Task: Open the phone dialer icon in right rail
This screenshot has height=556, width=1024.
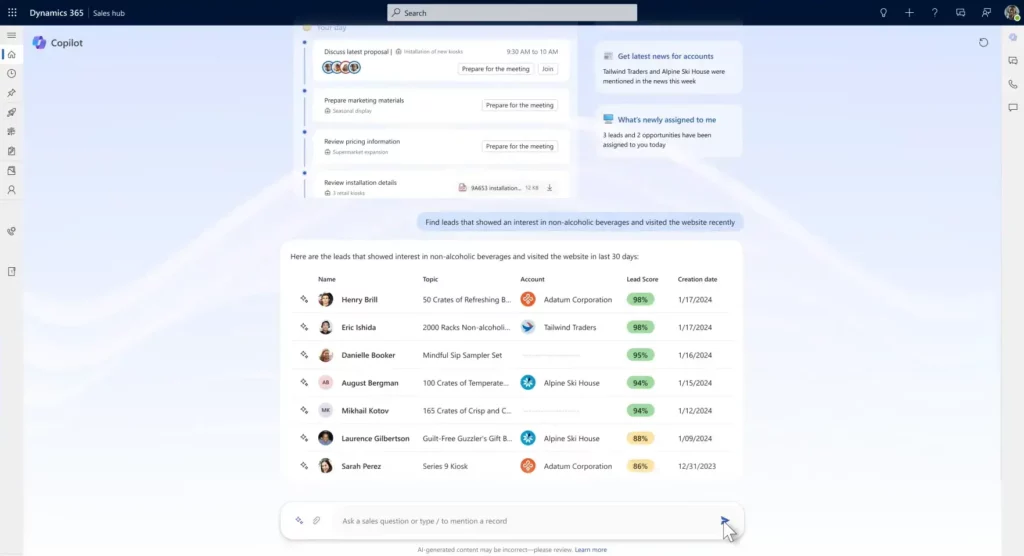Action: click(x=1012, y=84)
